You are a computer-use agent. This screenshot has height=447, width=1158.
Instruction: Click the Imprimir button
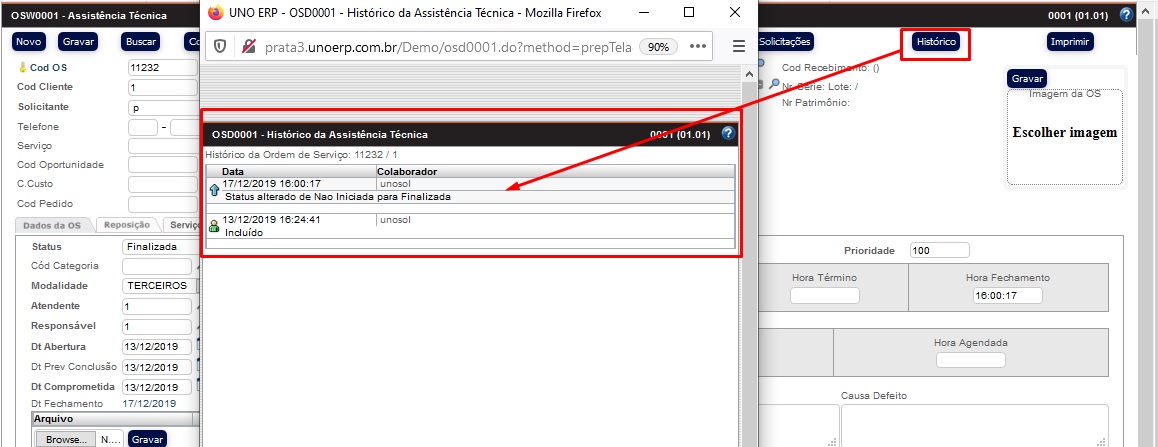click(1069, 42)
